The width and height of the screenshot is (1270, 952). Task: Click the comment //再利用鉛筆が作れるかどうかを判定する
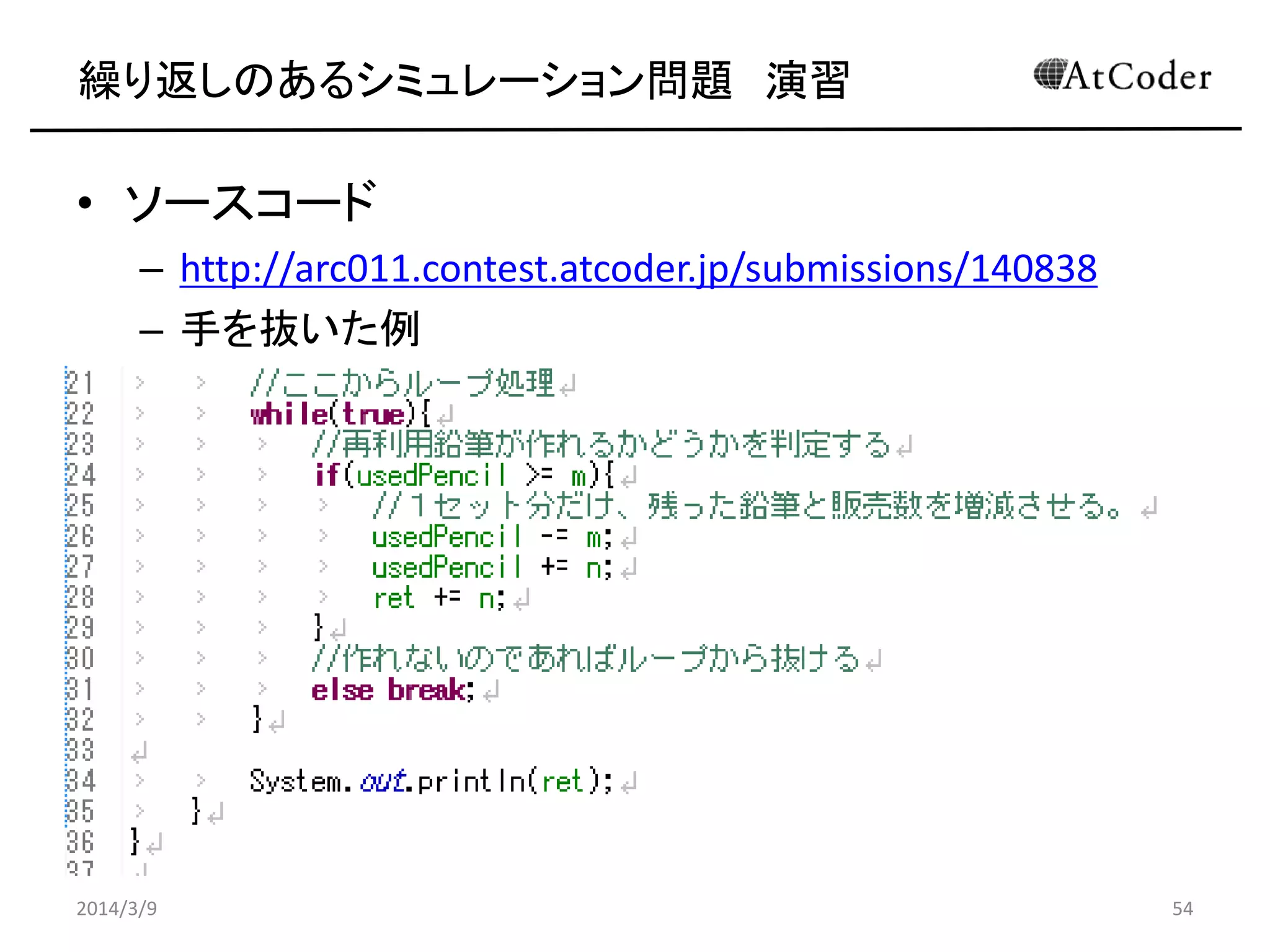(x=601, y=444)
